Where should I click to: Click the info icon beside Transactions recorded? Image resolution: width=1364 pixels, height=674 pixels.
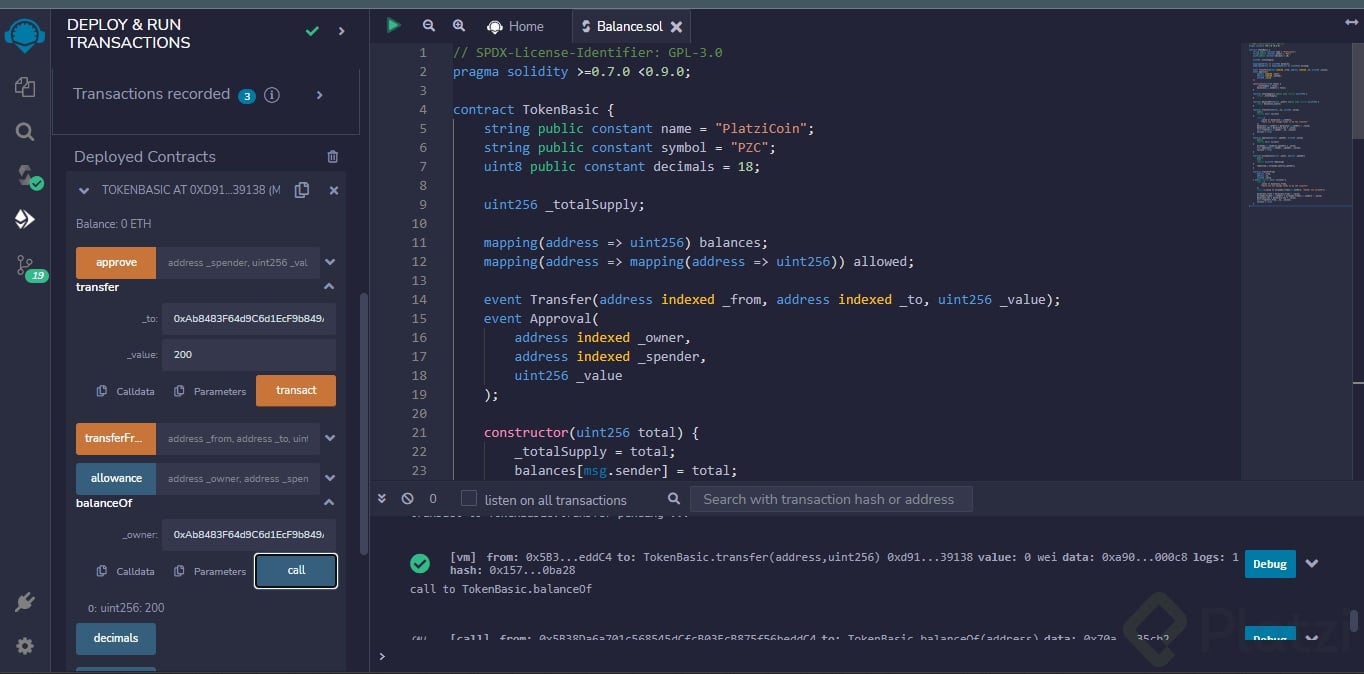click(271, 95)
